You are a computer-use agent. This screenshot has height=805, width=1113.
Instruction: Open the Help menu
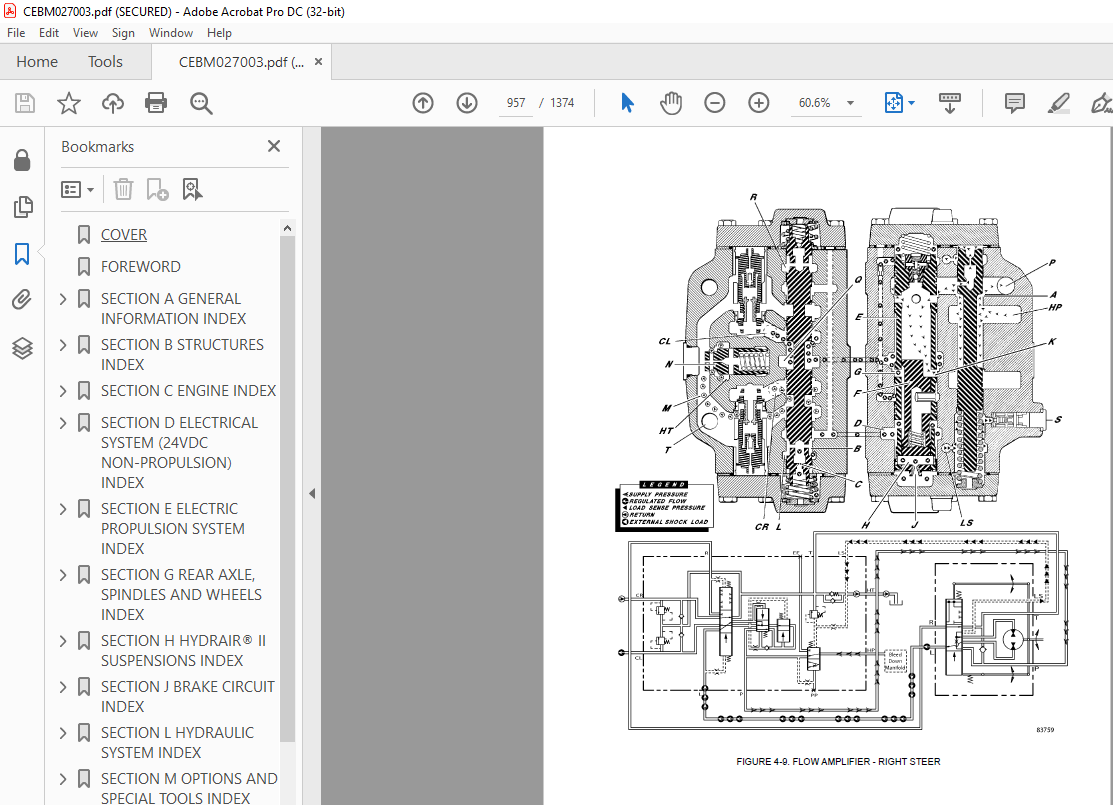click(x=219, y=33)
